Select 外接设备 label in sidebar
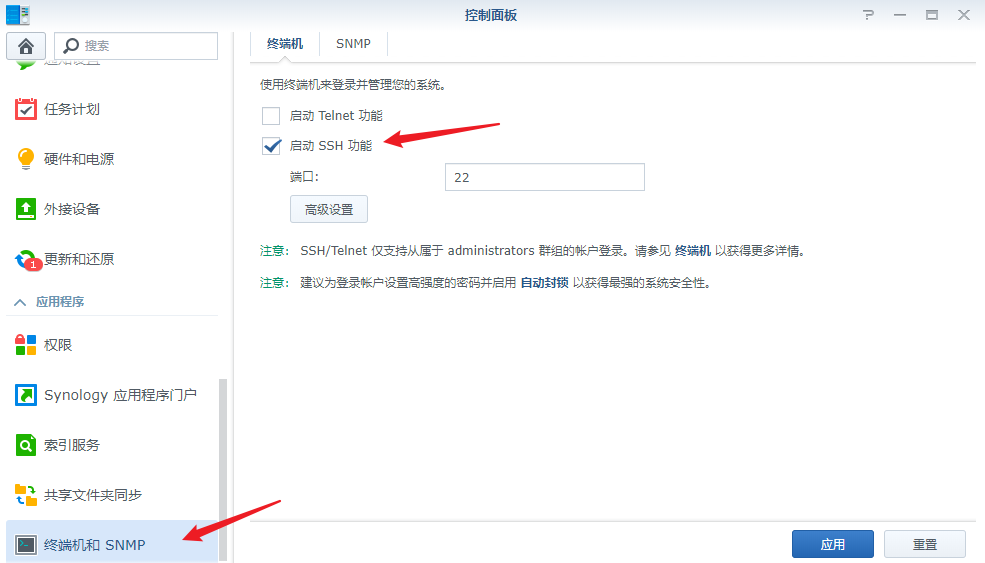Screen dimensions: 985x563 click(x=72, y=209)
